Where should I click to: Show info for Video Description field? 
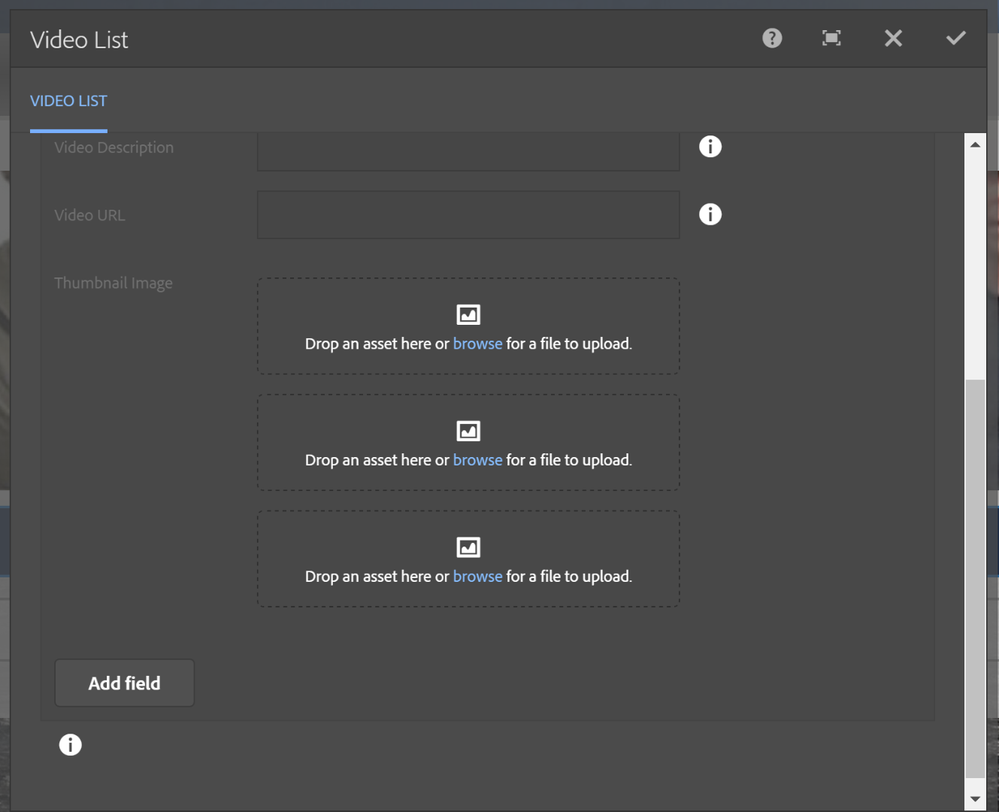pos(710,147)
